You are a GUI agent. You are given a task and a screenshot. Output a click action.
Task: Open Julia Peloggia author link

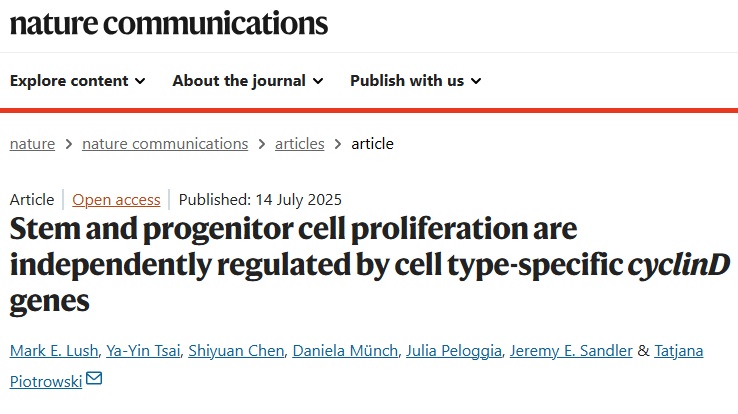(454, 351)
